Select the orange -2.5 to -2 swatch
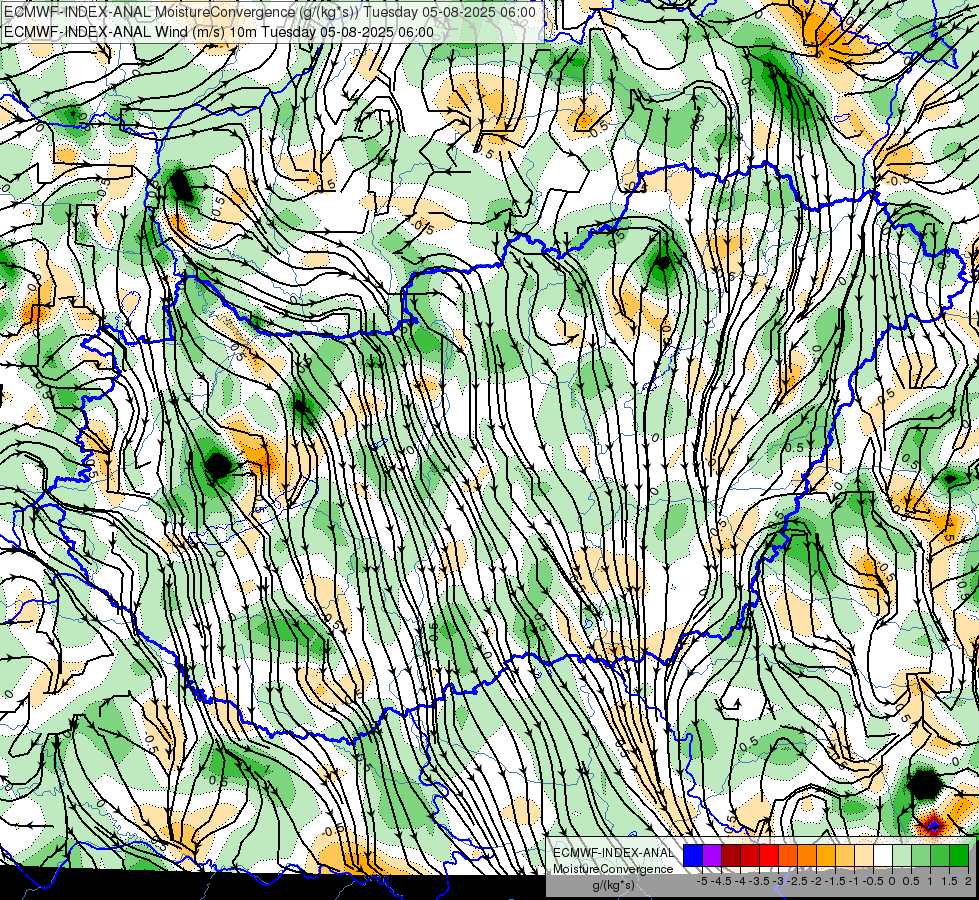The height and width of the screenshot is (900, 979). point(807,856)
